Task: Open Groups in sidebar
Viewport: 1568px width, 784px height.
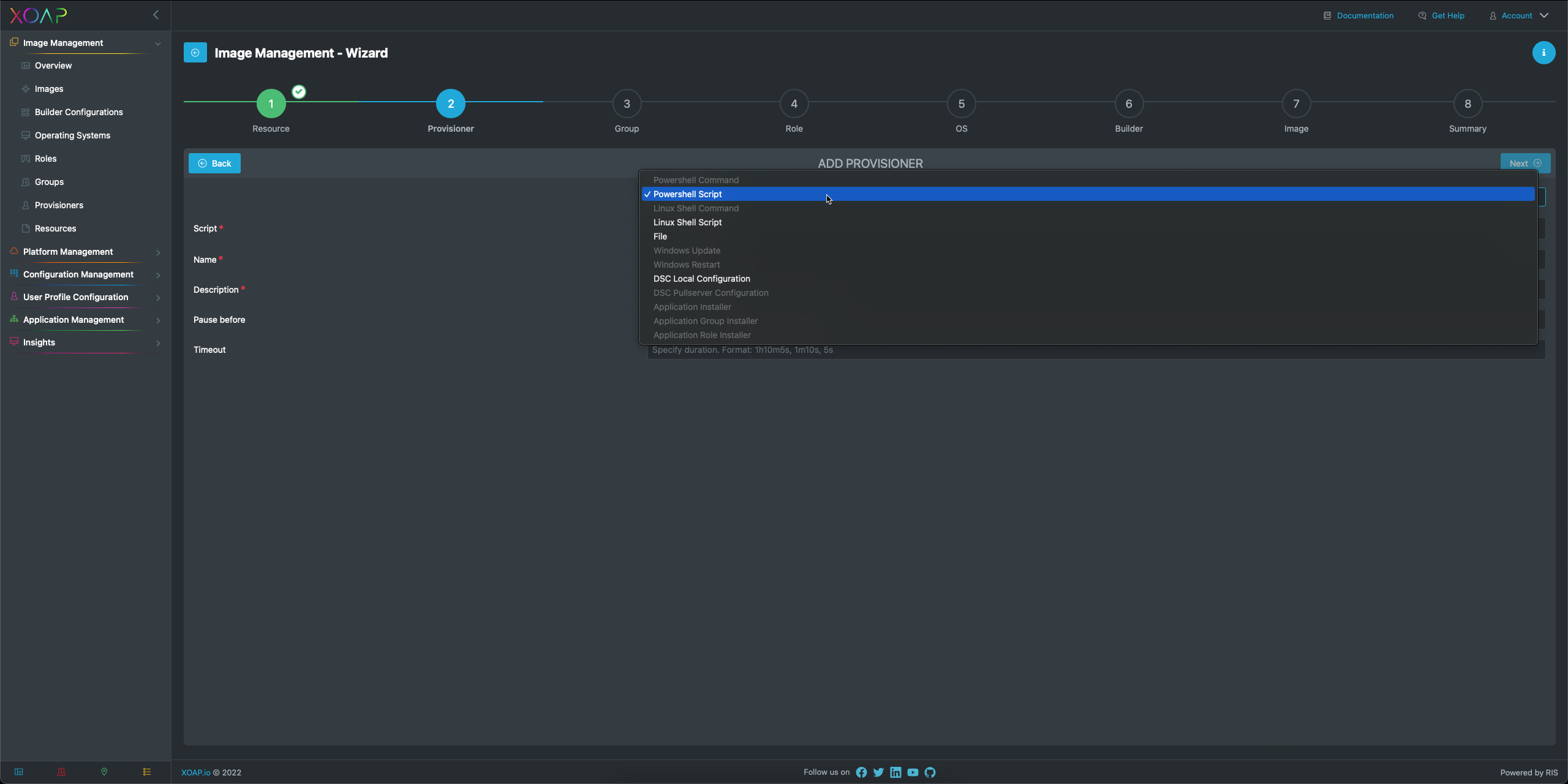Action: (x=49, y=182)
